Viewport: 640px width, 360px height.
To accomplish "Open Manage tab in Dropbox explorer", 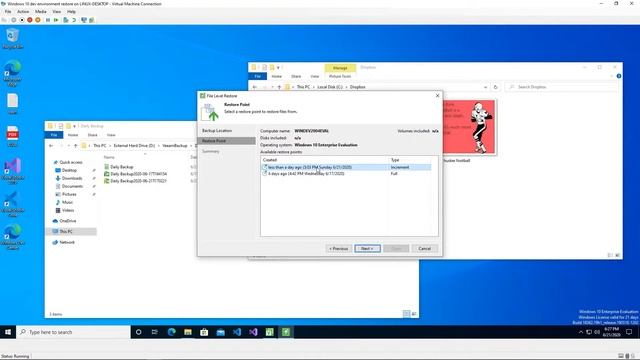I will pos(340,68).
